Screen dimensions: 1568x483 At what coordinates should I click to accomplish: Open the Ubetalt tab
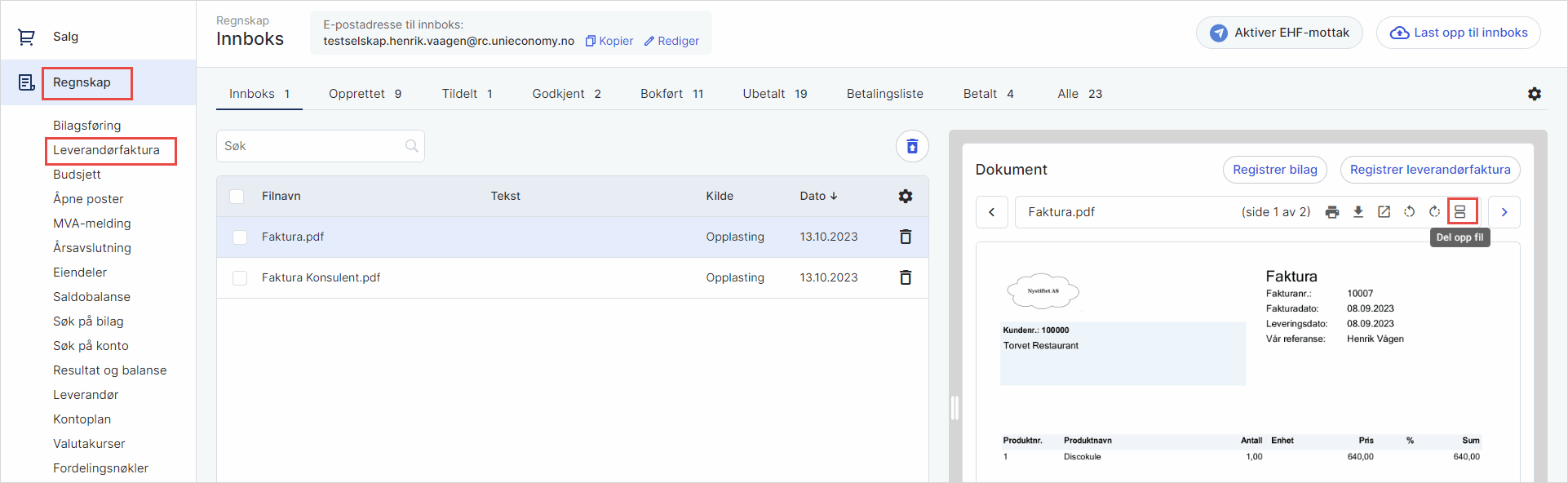click(x=774, y=94)
